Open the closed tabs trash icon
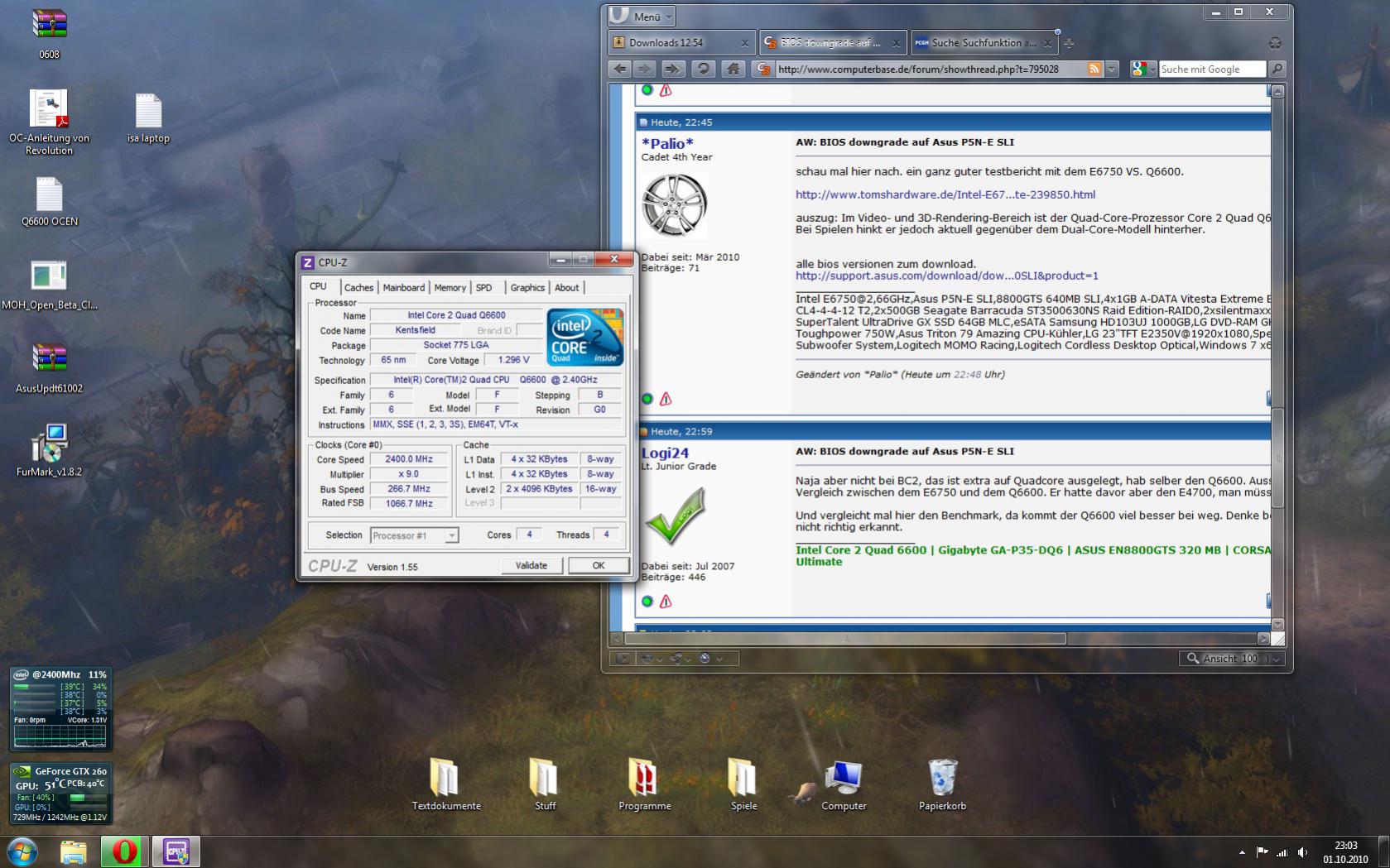Viewport: 1390px width, 868px height. tap(1275, 43)
